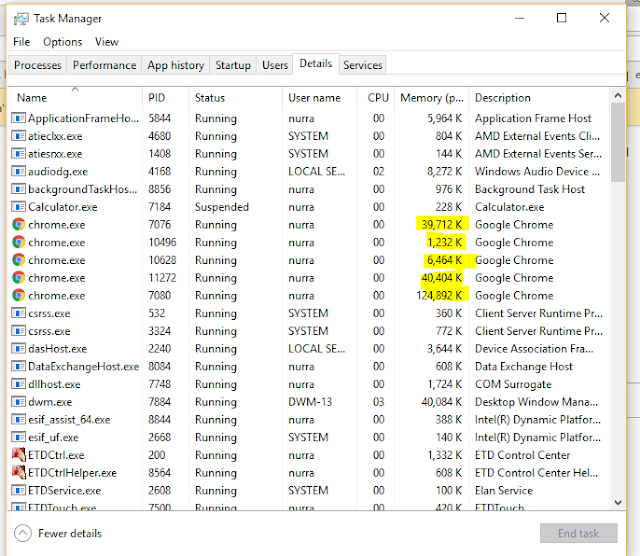Sort by the Status column header
Image resolution: width=640 pixels, height=556 pixels.
click(x=235, y=98)
